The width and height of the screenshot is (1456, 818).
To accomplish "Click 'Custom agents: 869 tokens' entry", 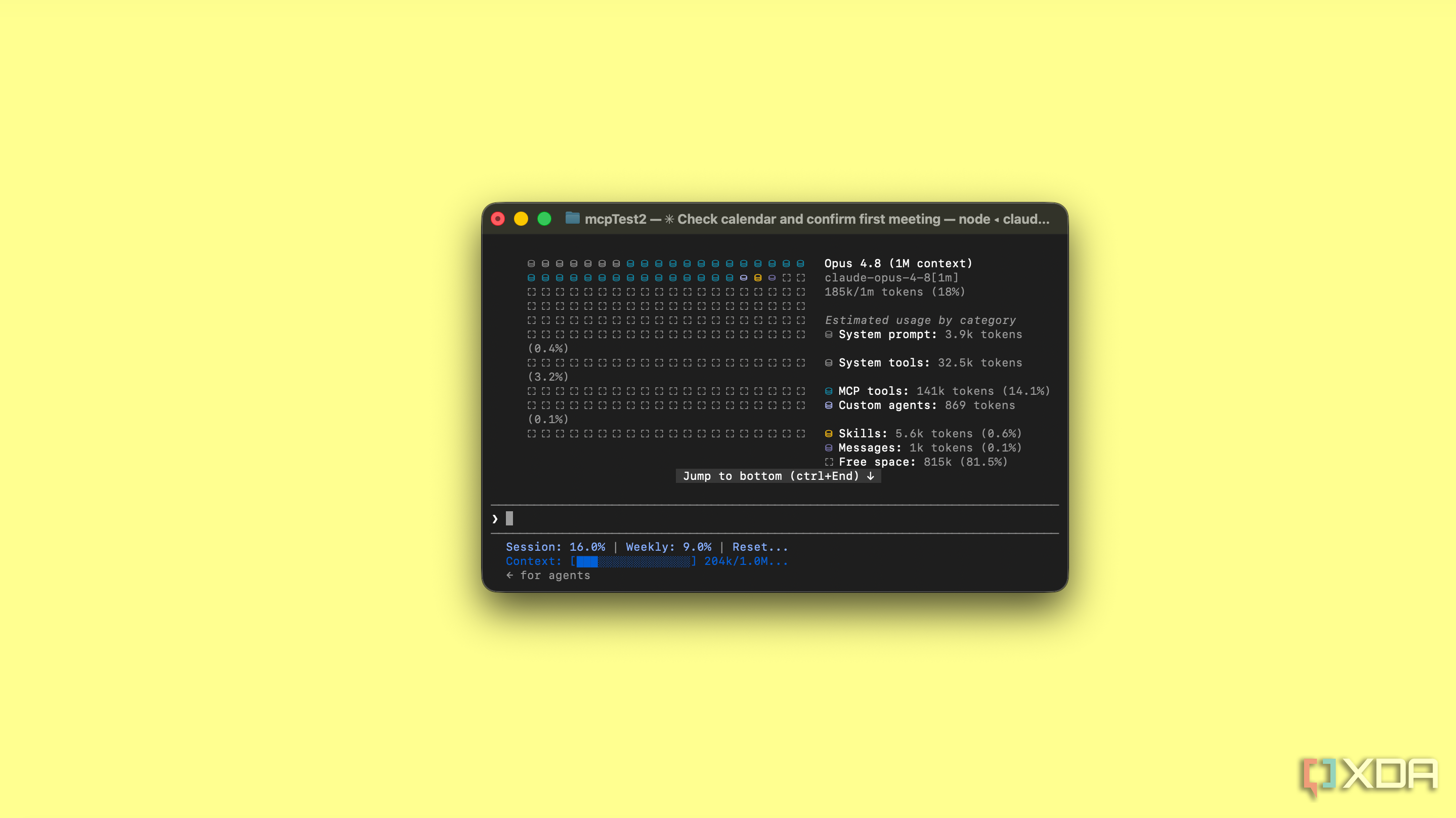I will pyautogui.click(x=927, y=405).
